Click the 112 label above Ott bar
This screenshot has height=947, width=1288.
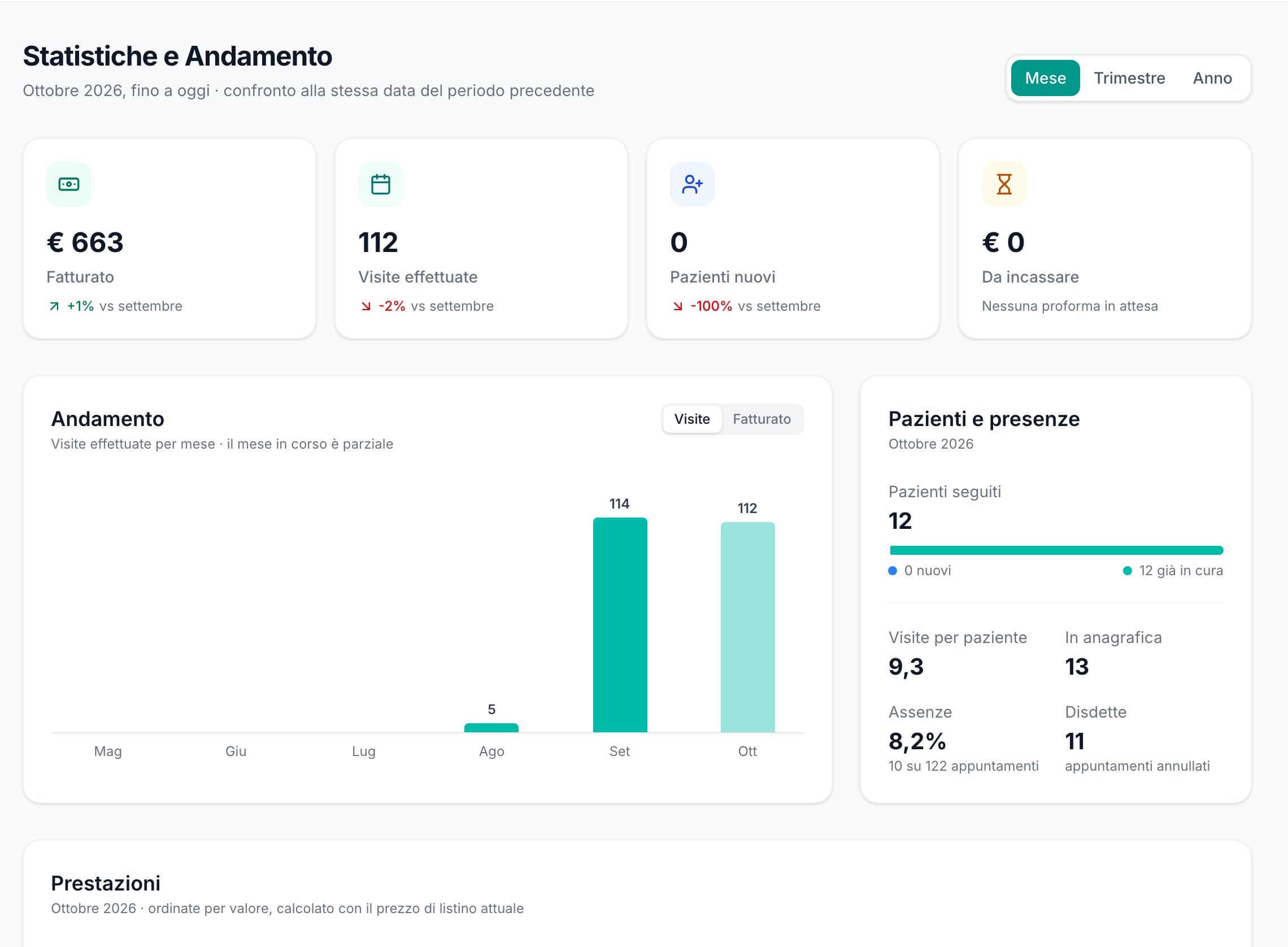(x=747, y=509)
